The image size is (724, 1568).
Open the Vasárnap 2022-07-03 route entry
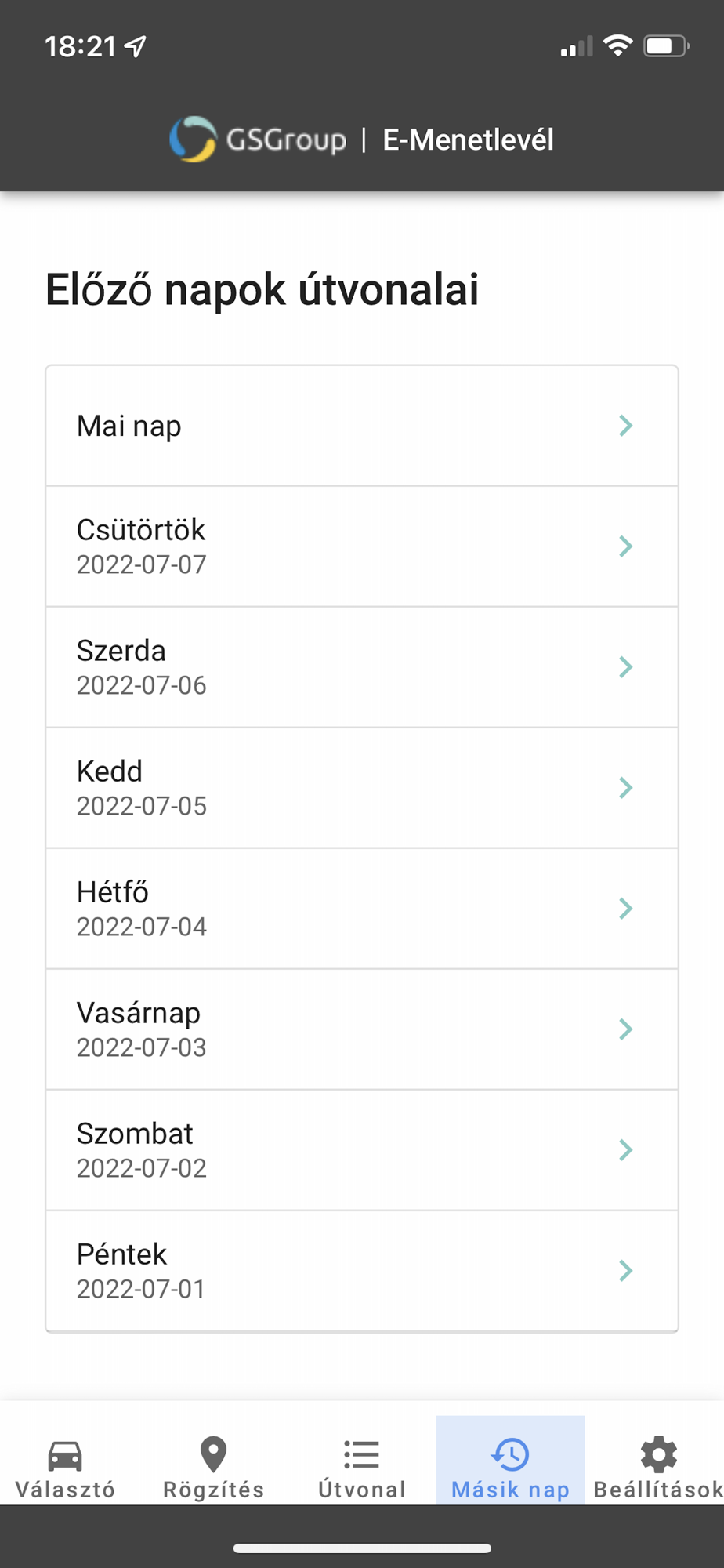(x=362, y=1029)
